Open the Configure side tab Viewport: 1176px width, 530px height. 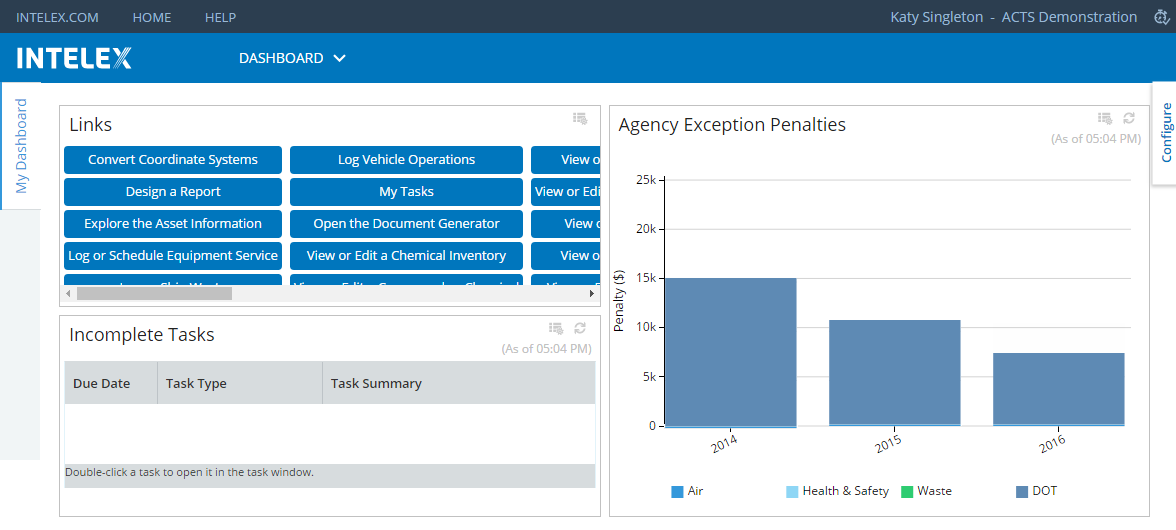(x=1166, y=133)
